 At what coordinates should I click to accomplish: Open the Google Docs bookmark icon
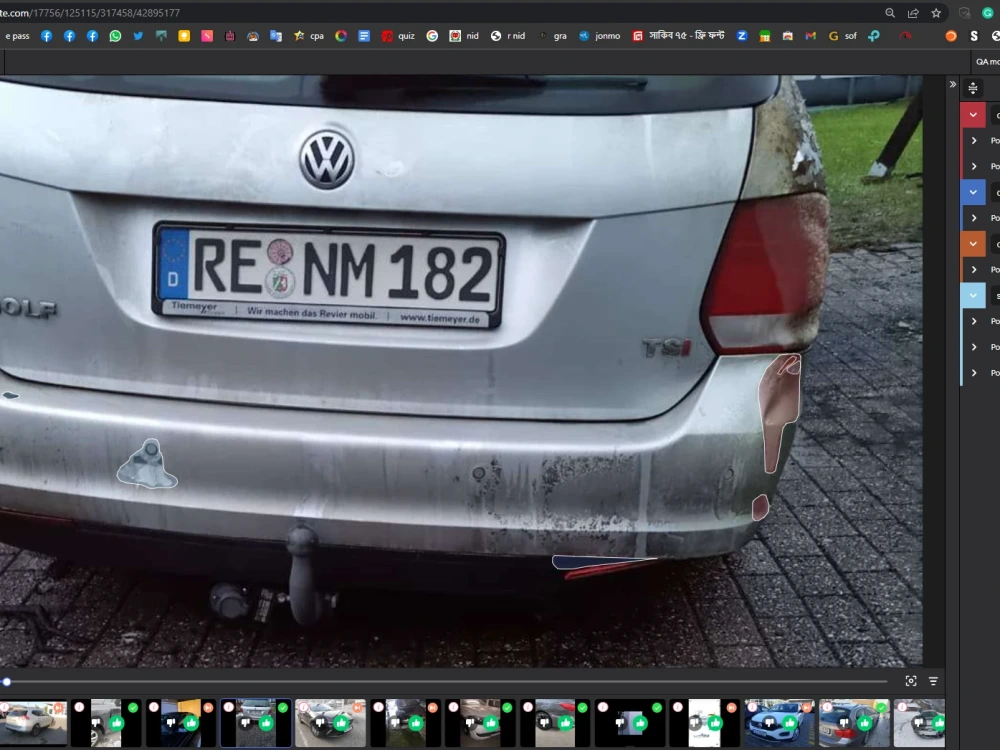click(364, 36)
